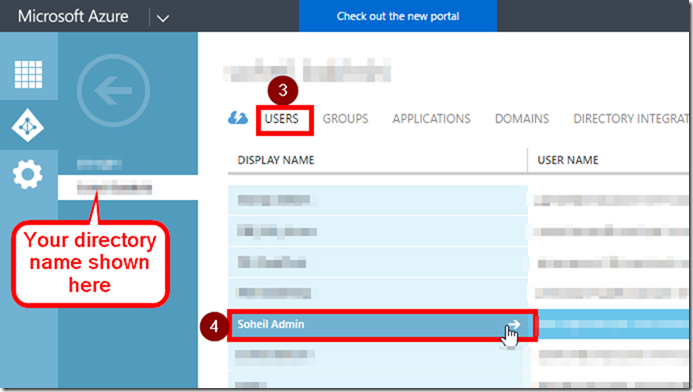This screenshot has width=693, height=392.
Task: Expand the Microsoft Azure header dropdown chevron
Action: pos(163,18)
